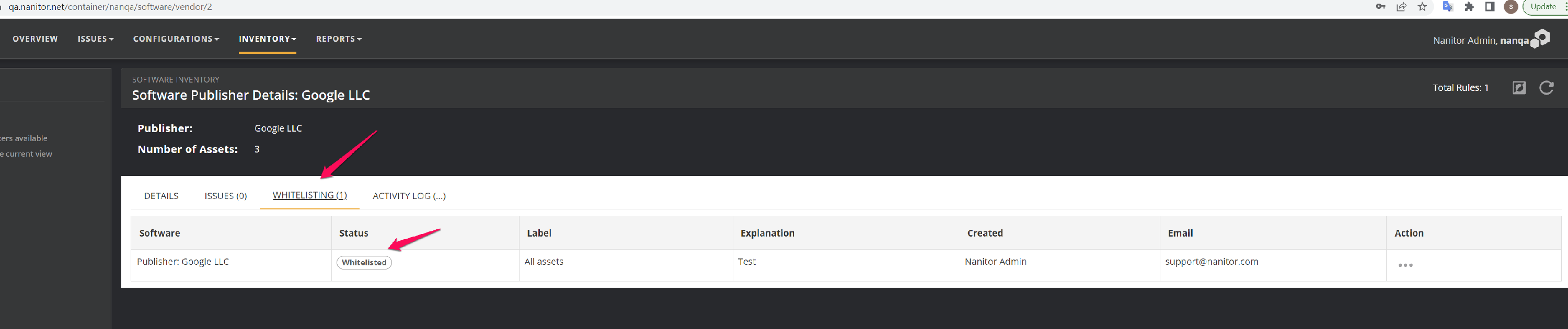Screen dimensions: 1568x329
Task: Click the Google Translate icon
Action: (1447, 7)
